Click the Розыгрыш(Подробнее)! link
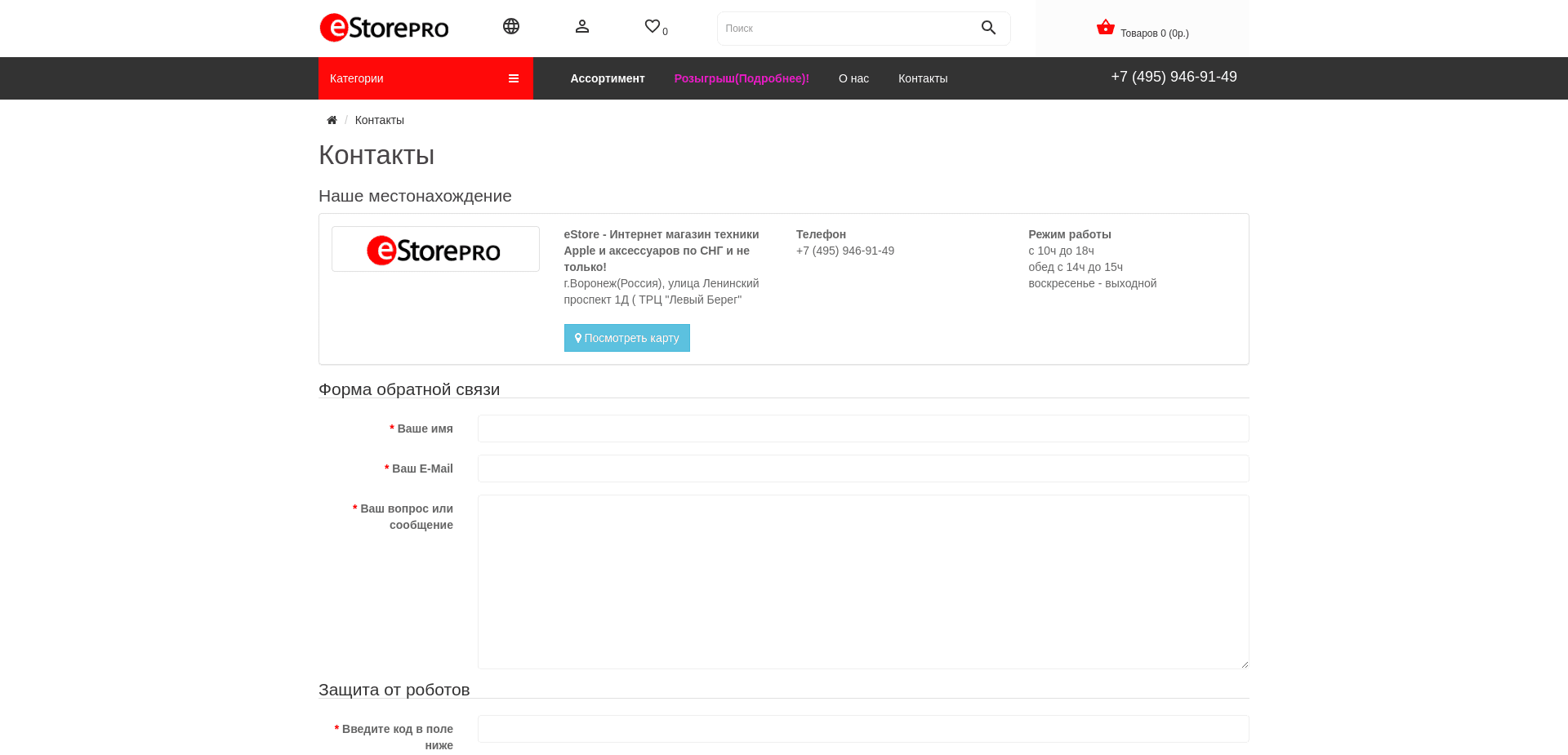The image size is (1568, 755). pyautogui.click(x=741, y=78)
